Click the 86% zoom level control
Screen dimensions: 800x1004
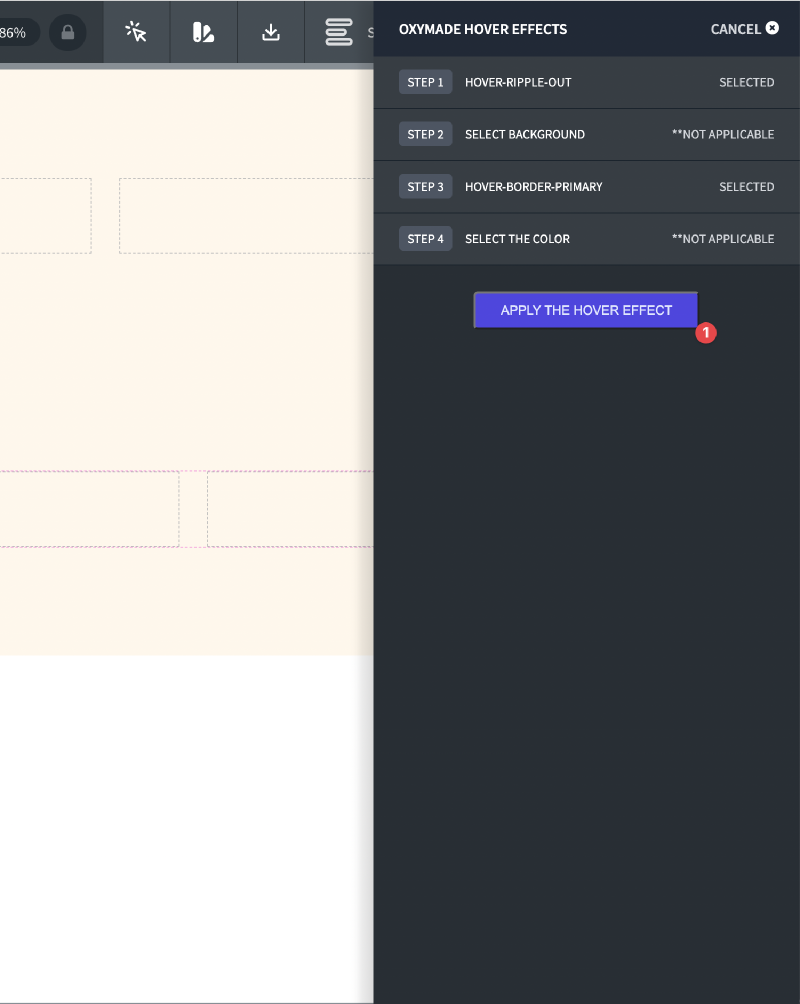click(15, 31)
